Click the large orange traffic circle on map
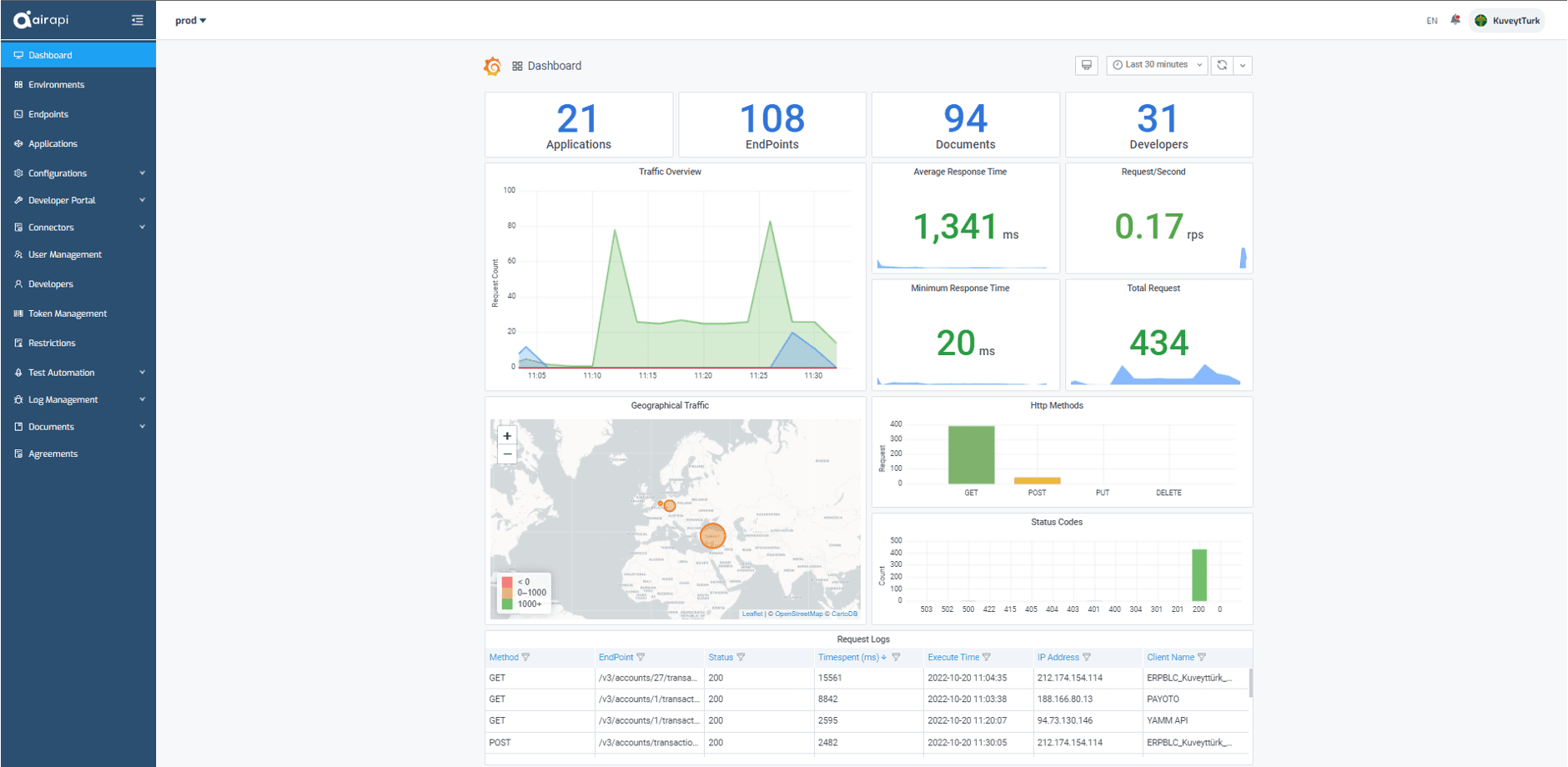 point(712,535)
